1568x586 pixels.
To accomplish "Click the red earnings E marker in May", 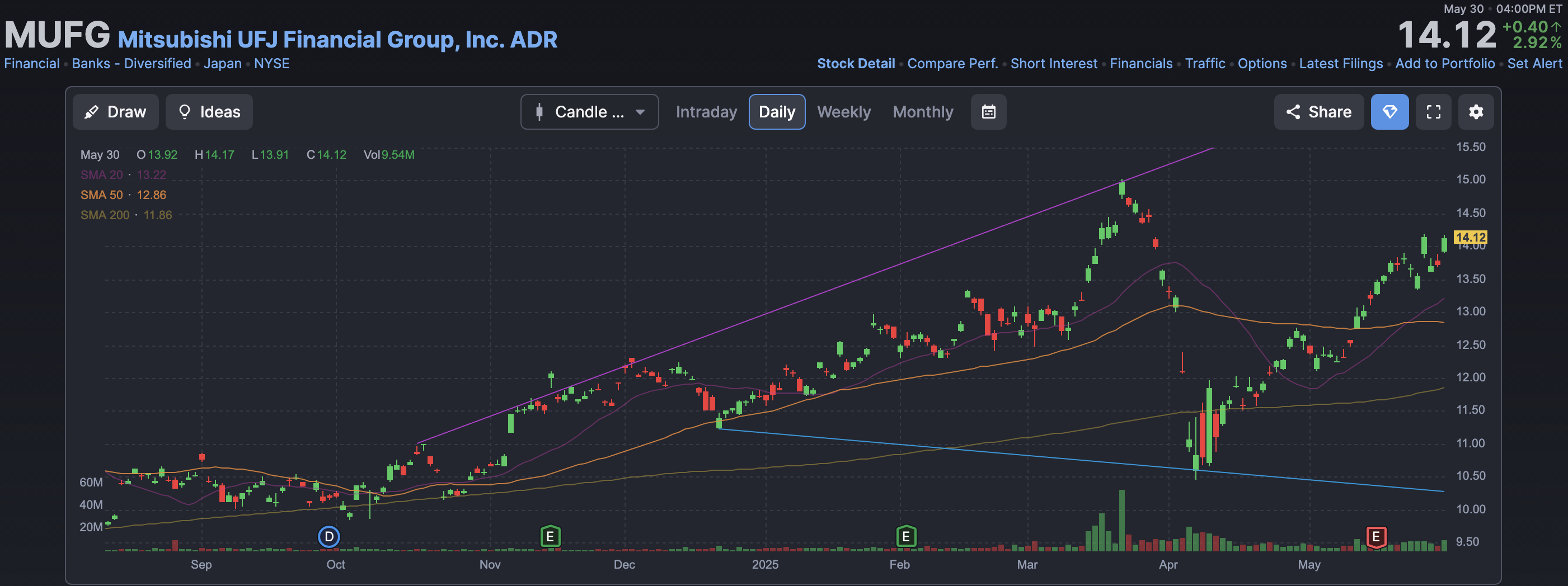I will 1376,537.
